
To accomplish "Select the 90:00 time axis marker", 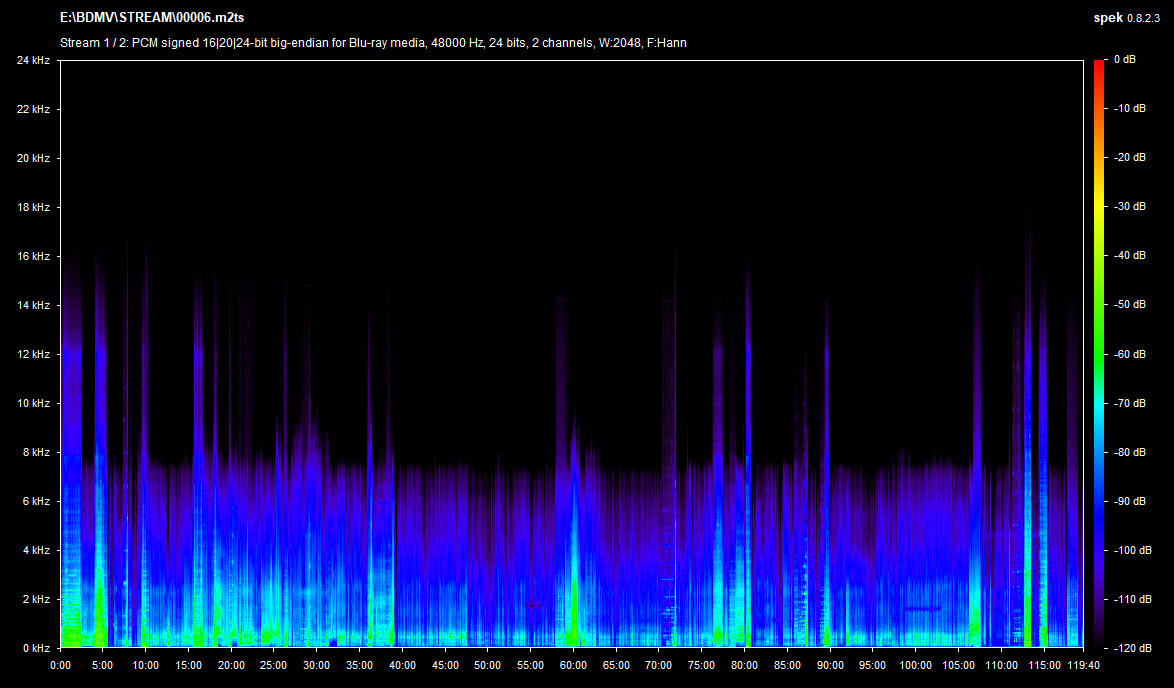I will click(x=828, y=664).
